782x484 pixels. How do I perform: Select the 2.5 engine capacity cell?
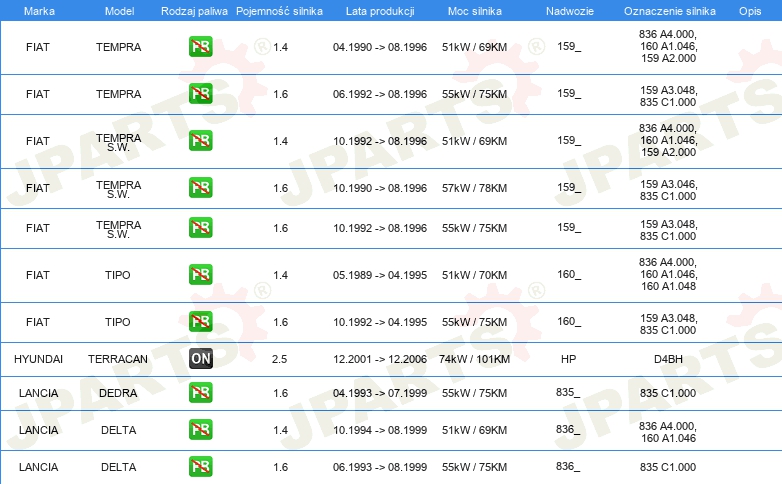point(279,359)
